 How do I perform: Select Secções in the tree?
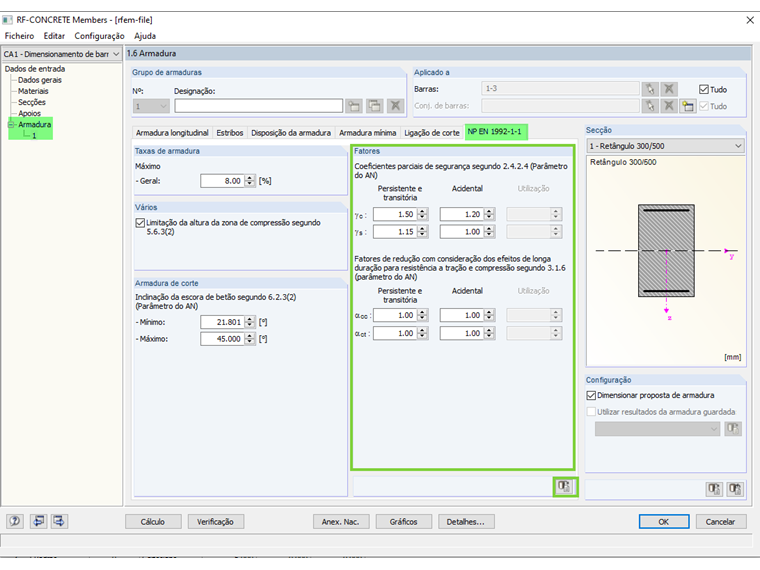(x=32, y=102)
